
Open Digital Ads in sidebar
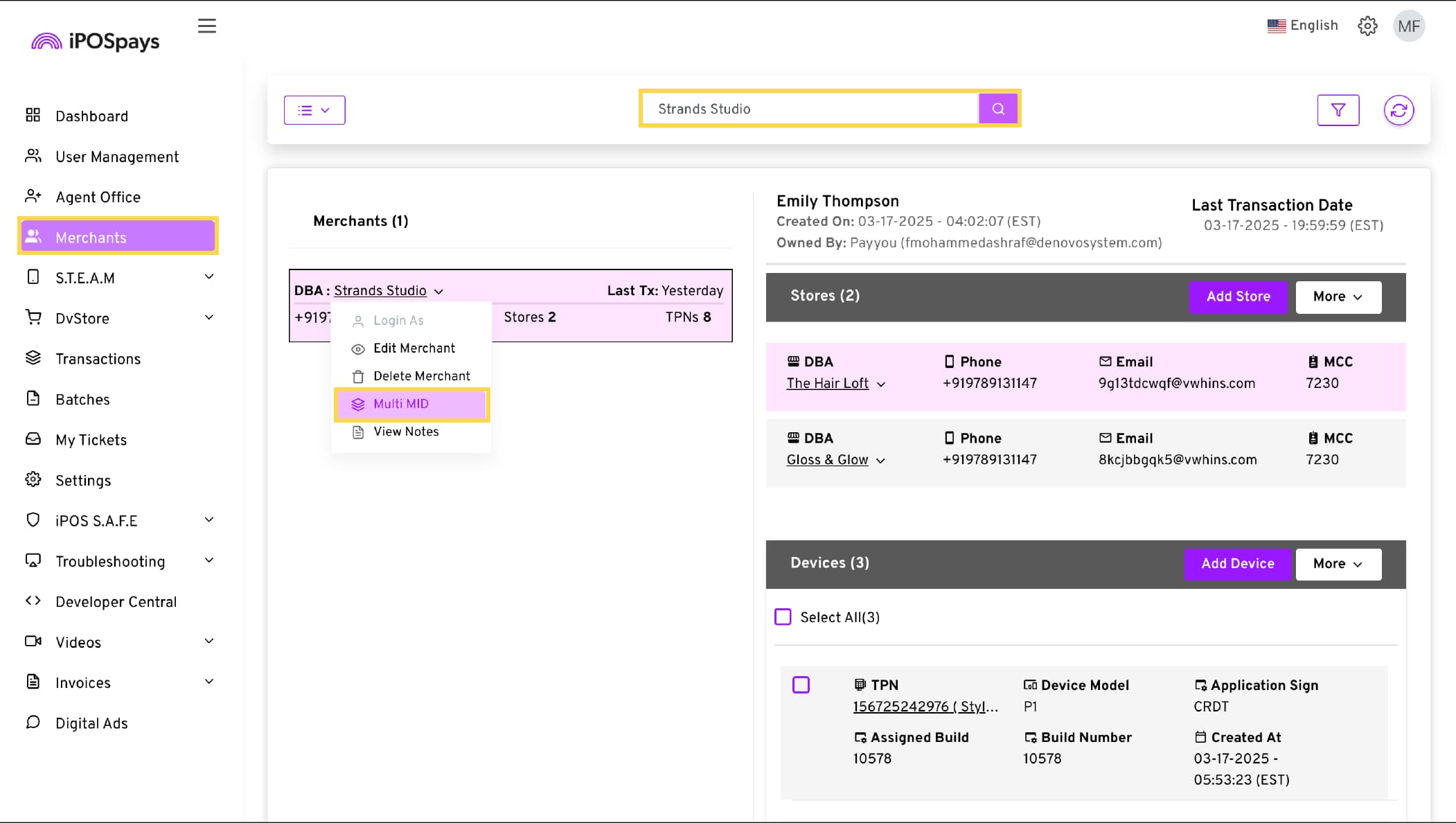point(91,723)
